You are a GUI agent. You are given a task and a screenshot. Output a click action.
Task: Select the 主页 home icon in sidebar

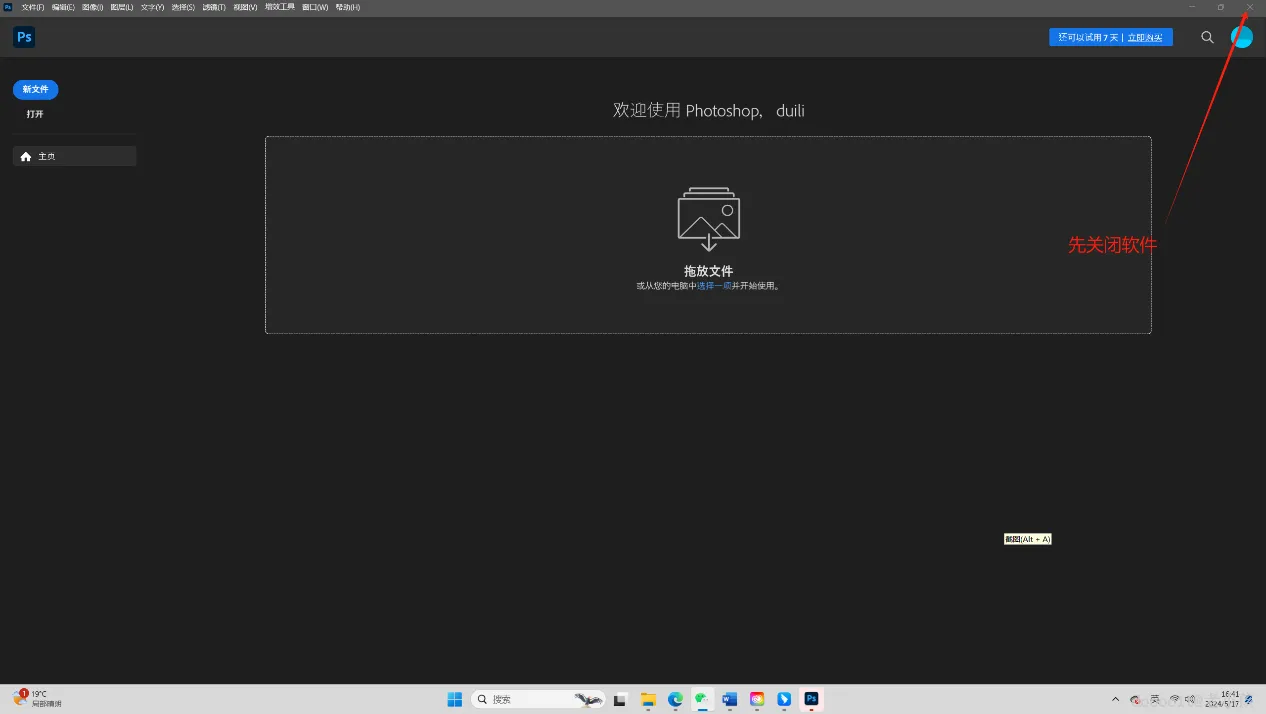click(x=26, y=157)
